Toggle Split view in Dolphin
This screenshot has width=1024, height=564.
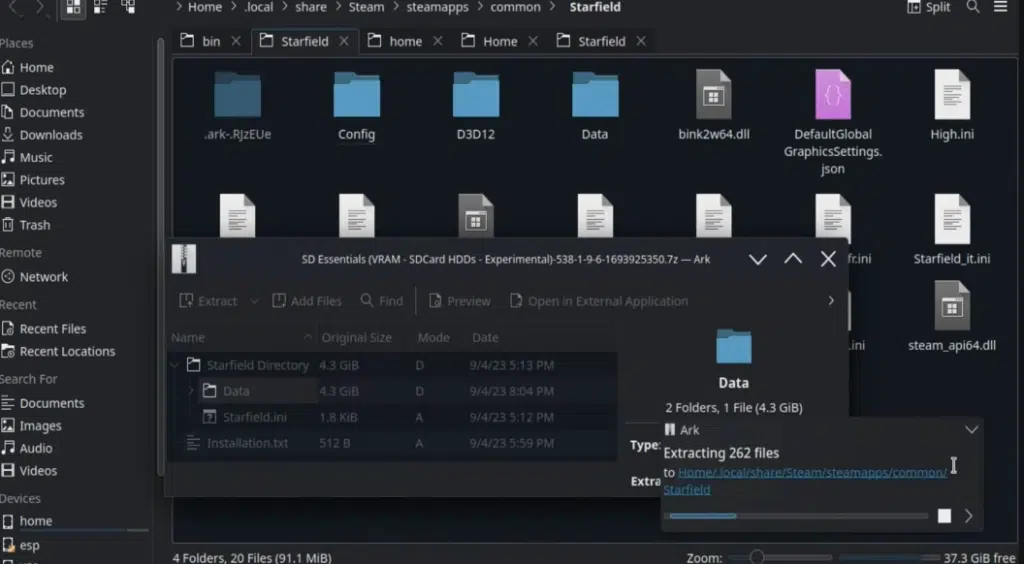pos(930,7)
